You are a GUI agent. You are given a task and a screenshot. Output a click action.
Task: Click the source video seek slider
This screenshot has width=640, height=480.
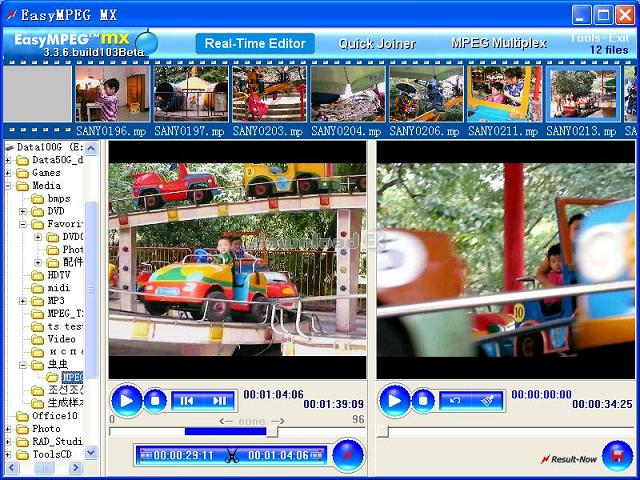237,431
